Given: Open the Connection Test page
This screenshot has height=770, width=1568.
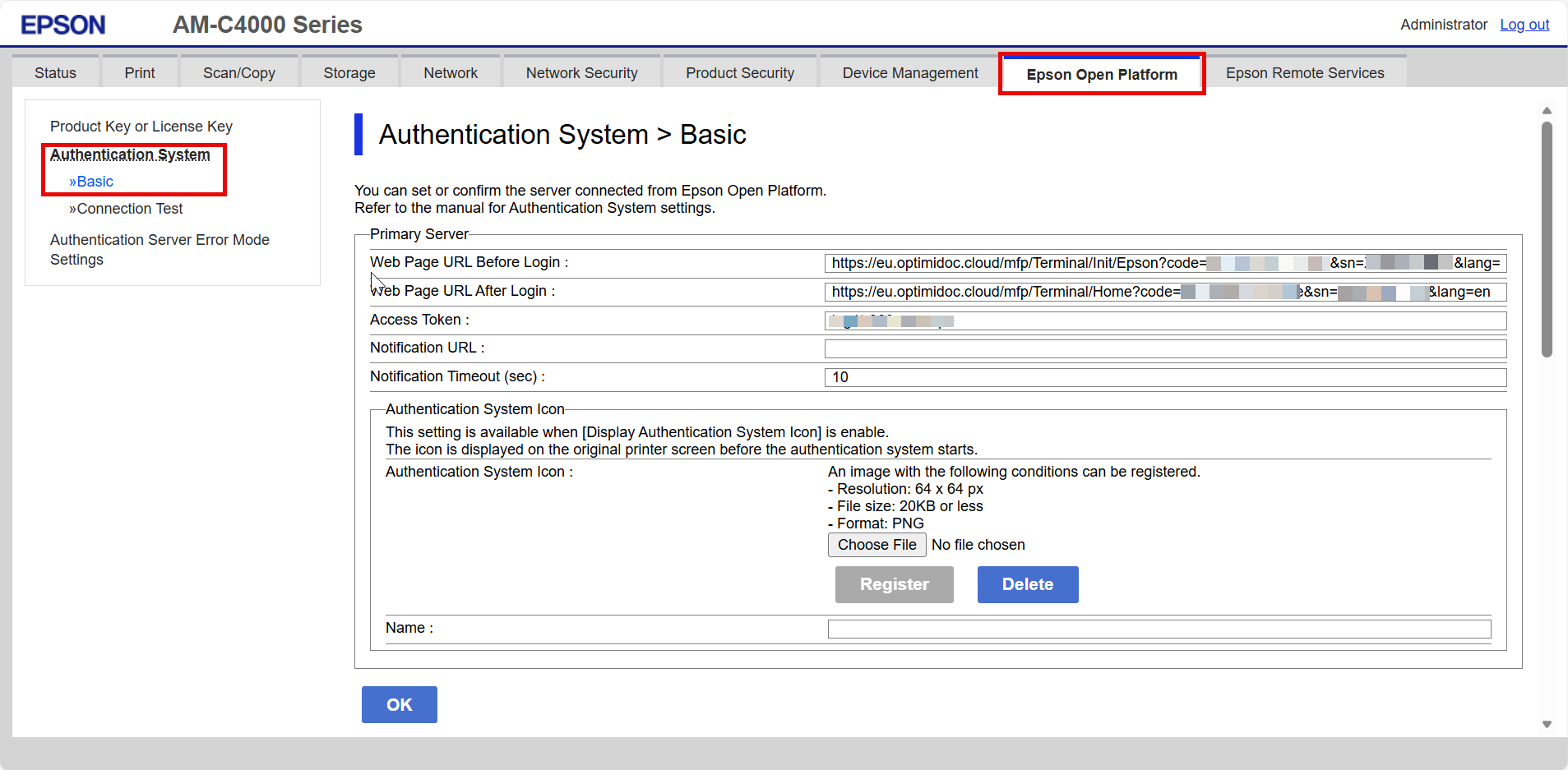Looking at the screenshot, I should [x=129, y=209].
